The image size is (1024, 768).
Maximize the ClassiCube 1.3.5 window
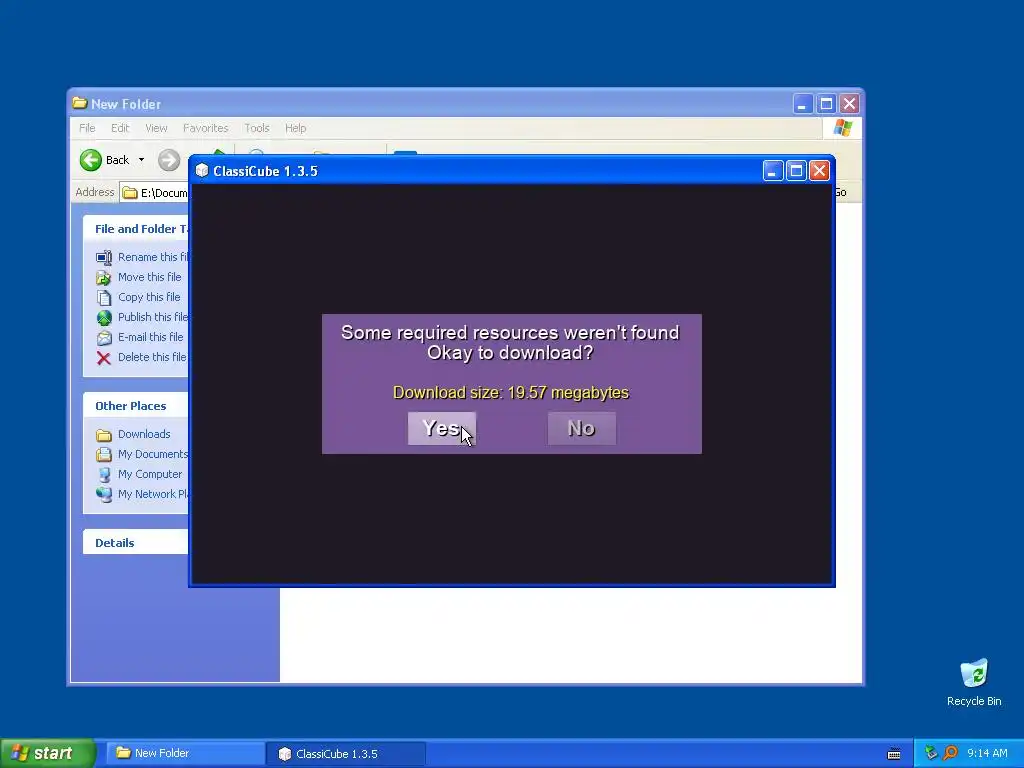coord(796,171)
